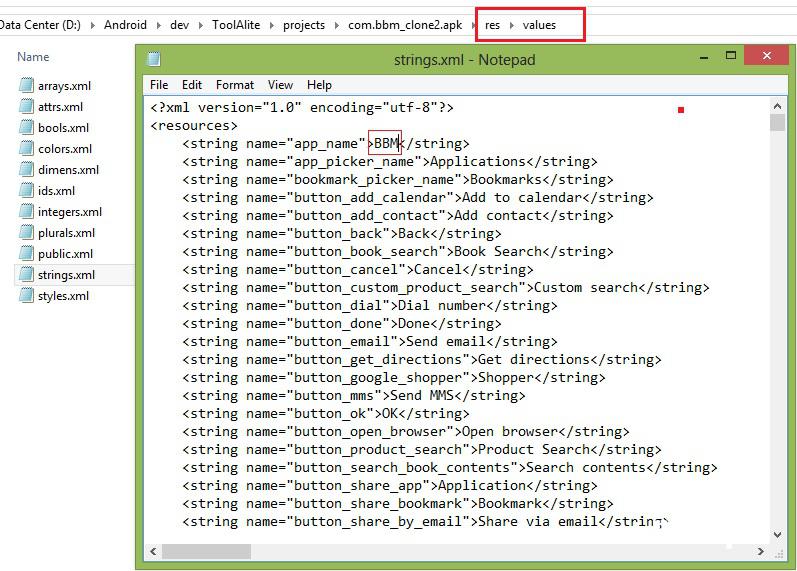
Task: Select plurals.xml file name
Action: [x=67, y=233]
